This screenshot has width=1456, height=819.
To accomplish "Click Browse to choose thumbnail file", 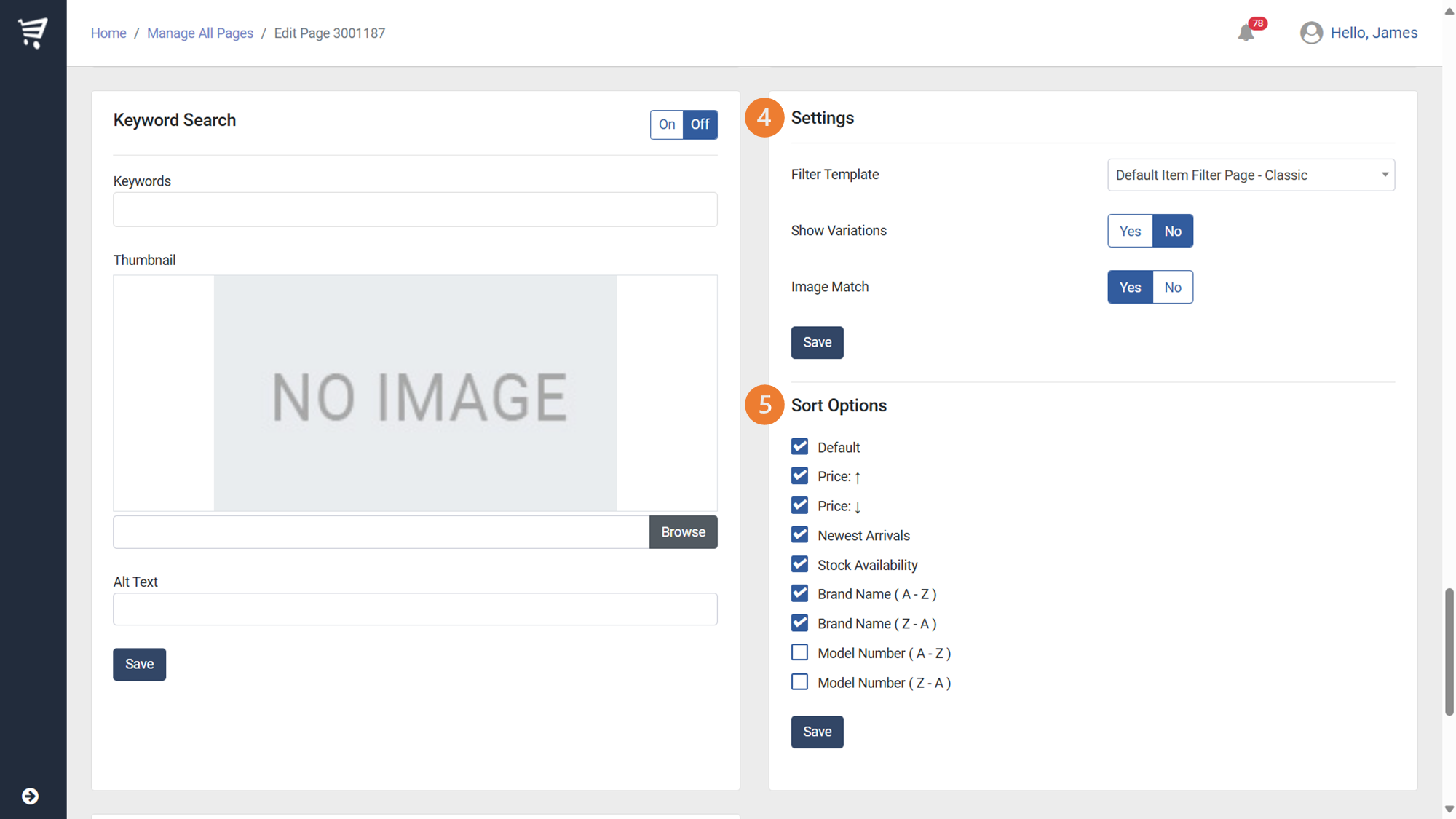I will click(682, 532).
